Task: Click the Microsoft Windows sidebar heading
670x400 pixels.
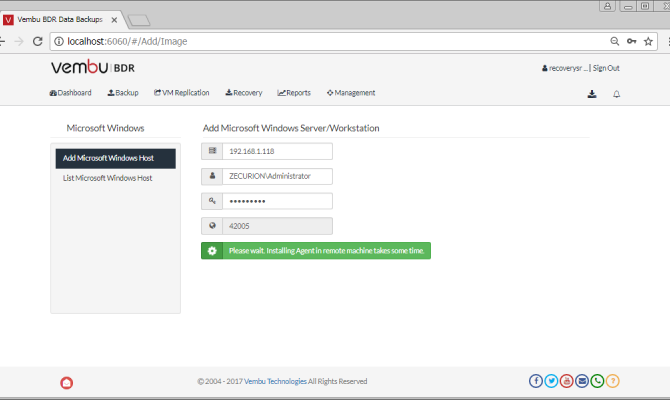Action: tap(105, 128)
